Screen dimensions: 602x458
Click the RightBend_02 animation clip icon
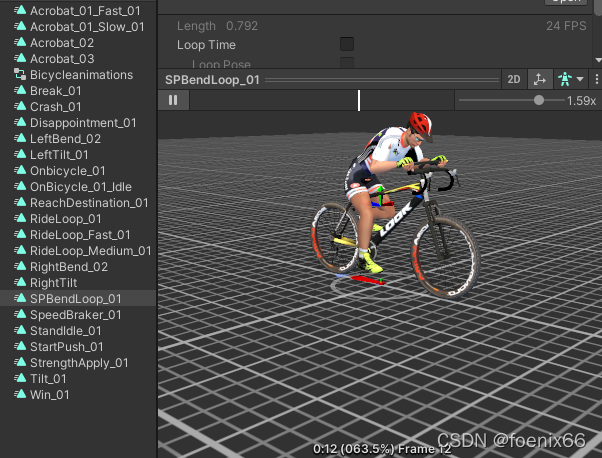coord(20,266)
